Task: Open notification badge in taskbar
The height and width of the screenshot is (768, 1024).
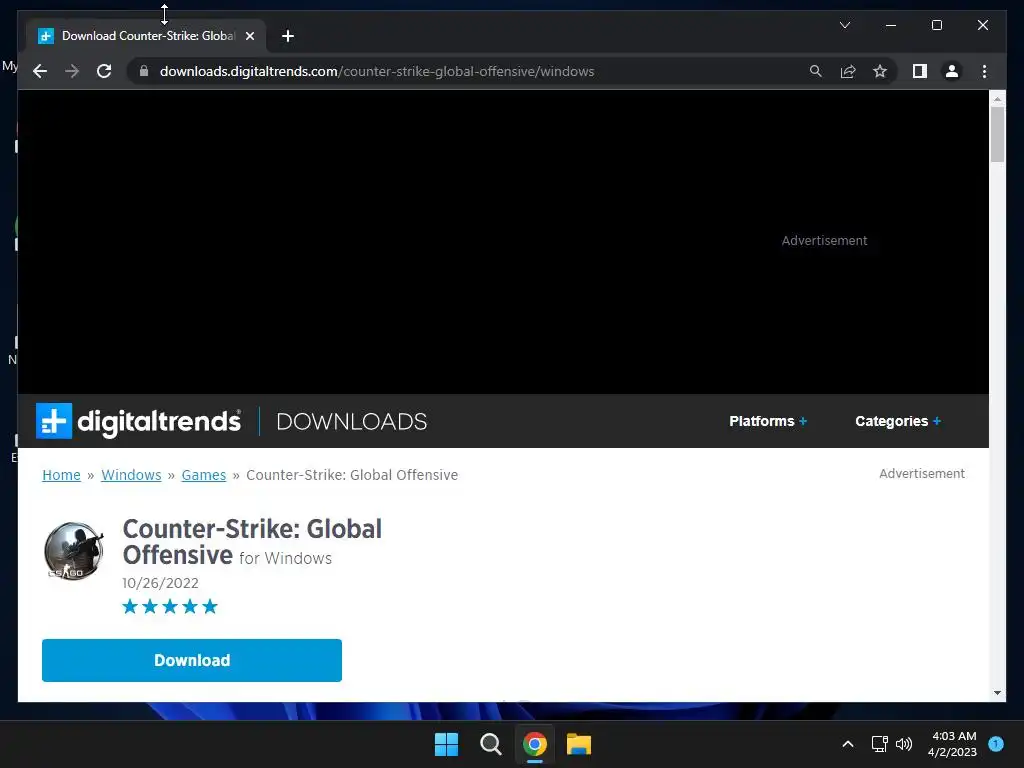Action: (x=996, y=744)
